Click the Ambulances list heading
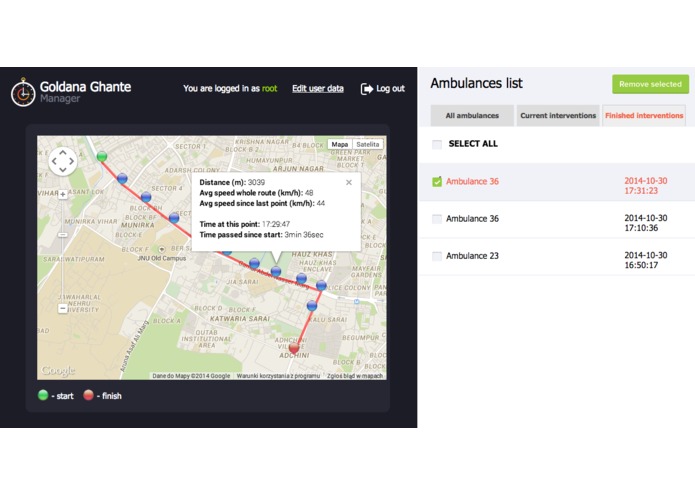This screenshot has width=695, height=494. [x=476, y=83]
